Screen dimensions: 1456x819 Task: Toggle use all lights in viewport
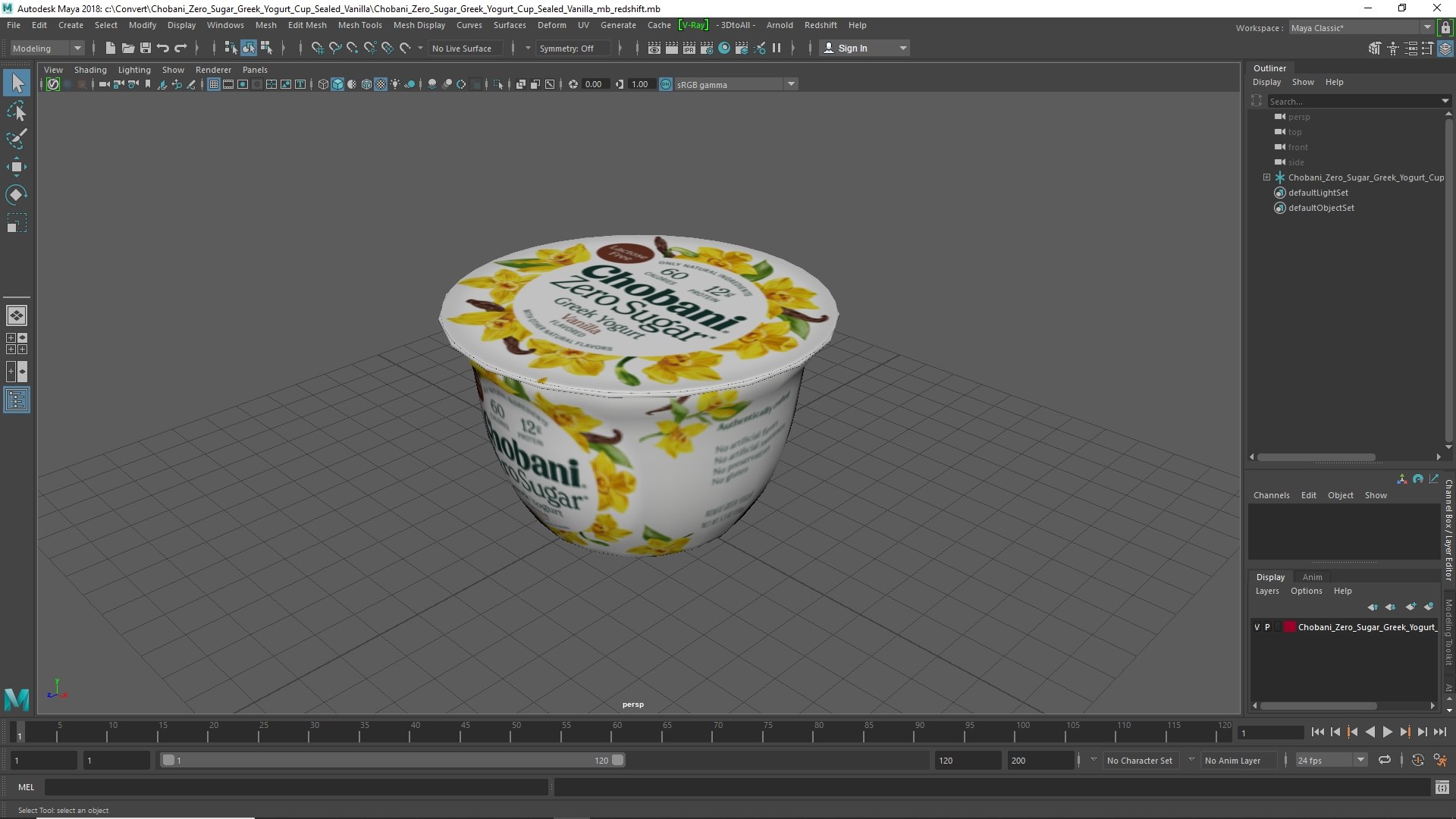tap(395, 84)
